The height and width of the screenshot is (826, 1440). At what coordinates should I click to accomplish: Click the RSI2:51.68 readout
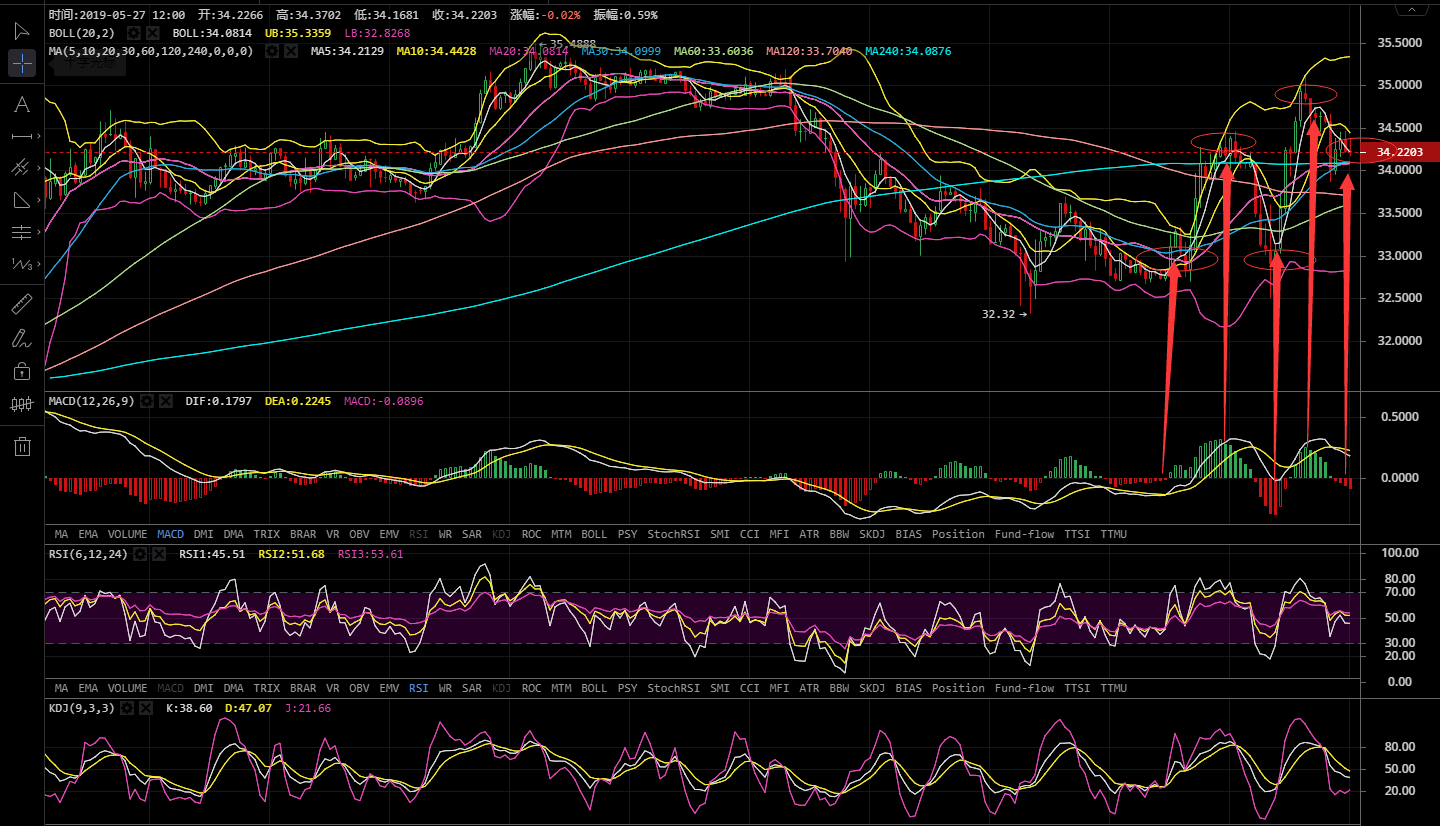click(291, 553)
